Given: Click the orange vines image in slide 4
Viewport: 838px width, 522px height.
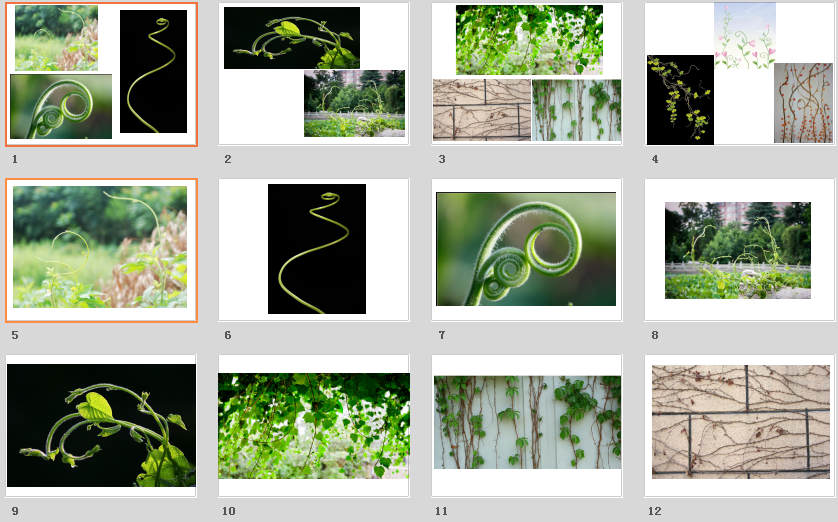Looking at the screenshot, I should 803,103.
